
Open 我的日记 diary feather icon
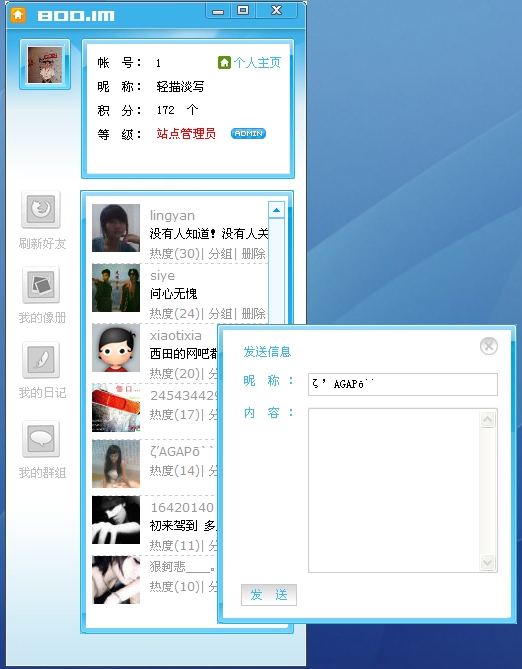click(41, 360)
